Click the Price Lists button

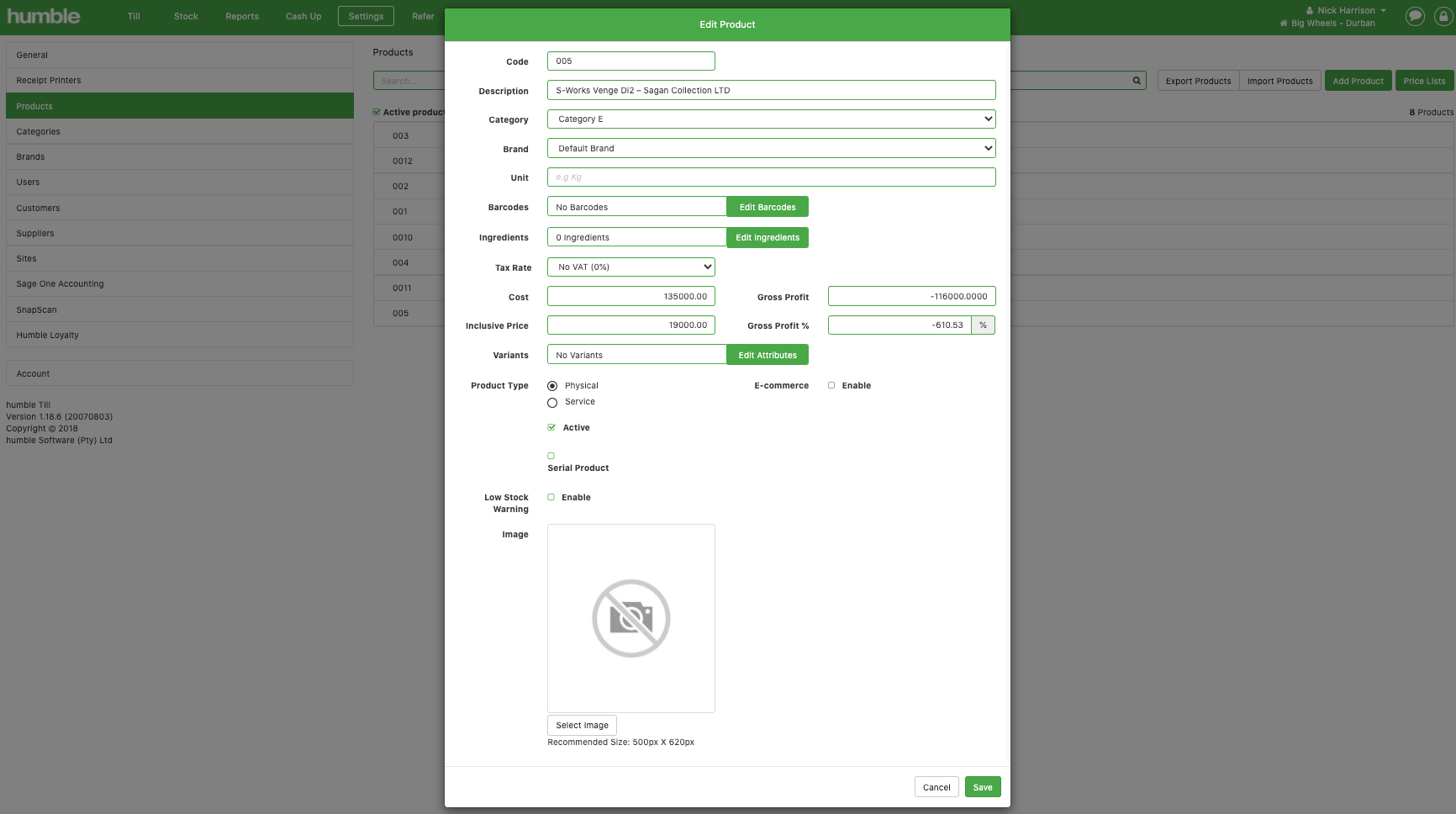[x=1424, y=81]
